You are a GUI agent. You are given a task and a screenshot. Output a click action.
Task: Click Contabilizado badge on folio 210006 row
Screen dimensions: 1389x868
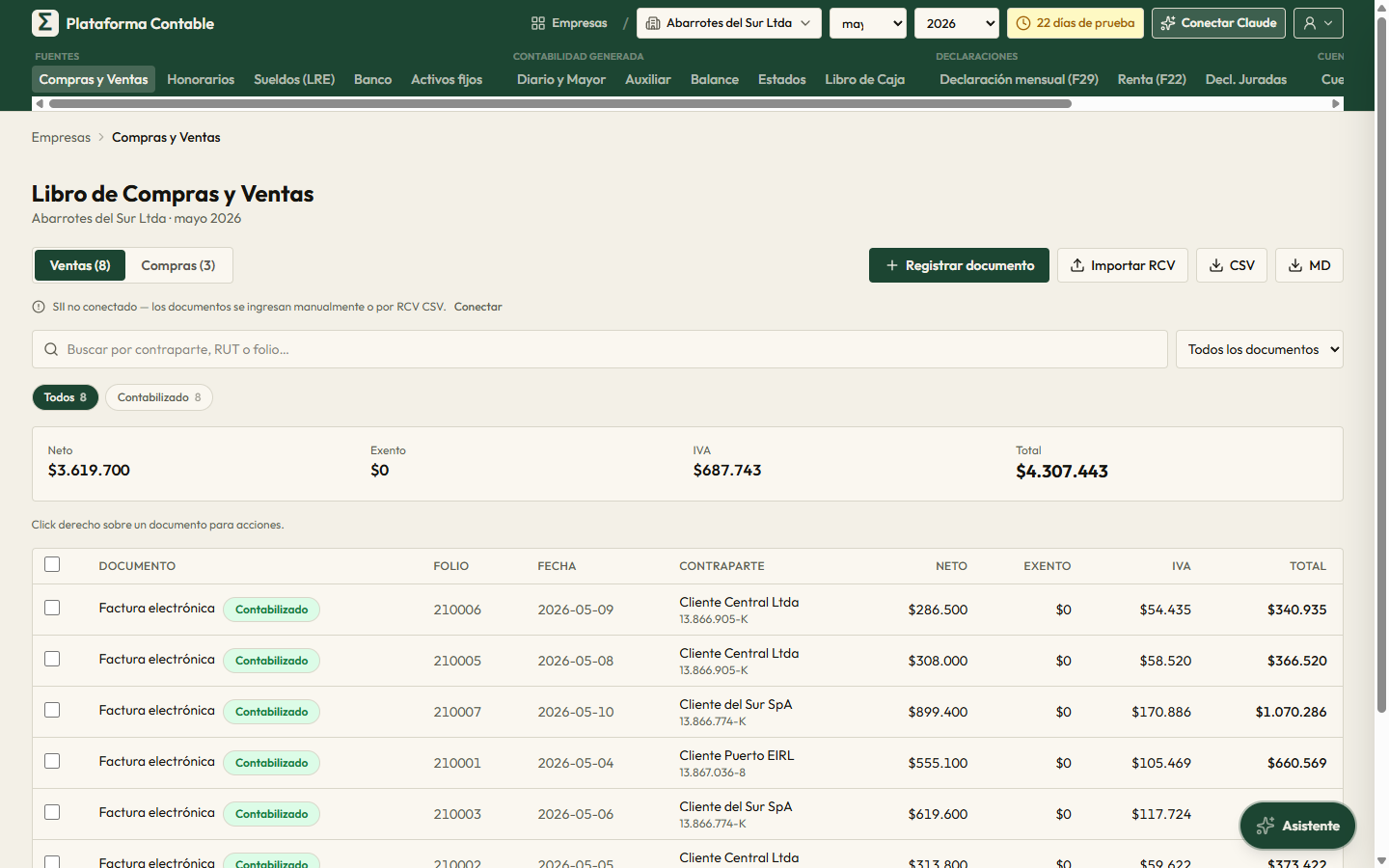pos(272,610)
